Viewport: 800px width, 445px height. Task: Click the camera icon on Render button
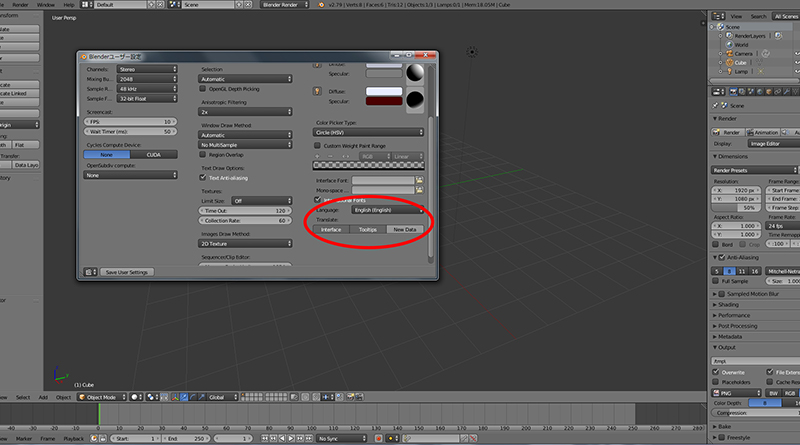(x=717, y=131)
